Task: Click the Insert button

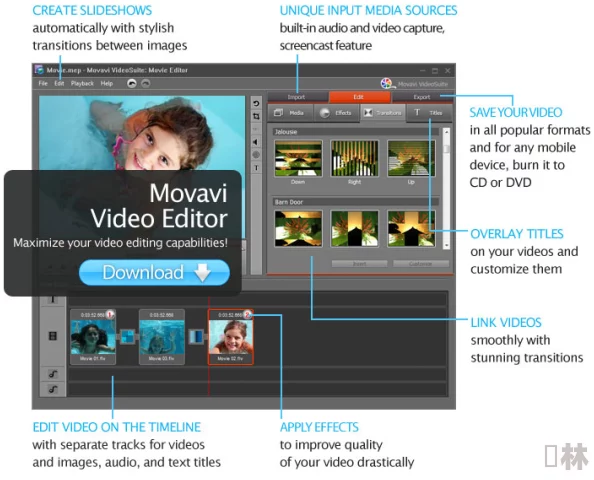Action: click(x=360, y=264)
